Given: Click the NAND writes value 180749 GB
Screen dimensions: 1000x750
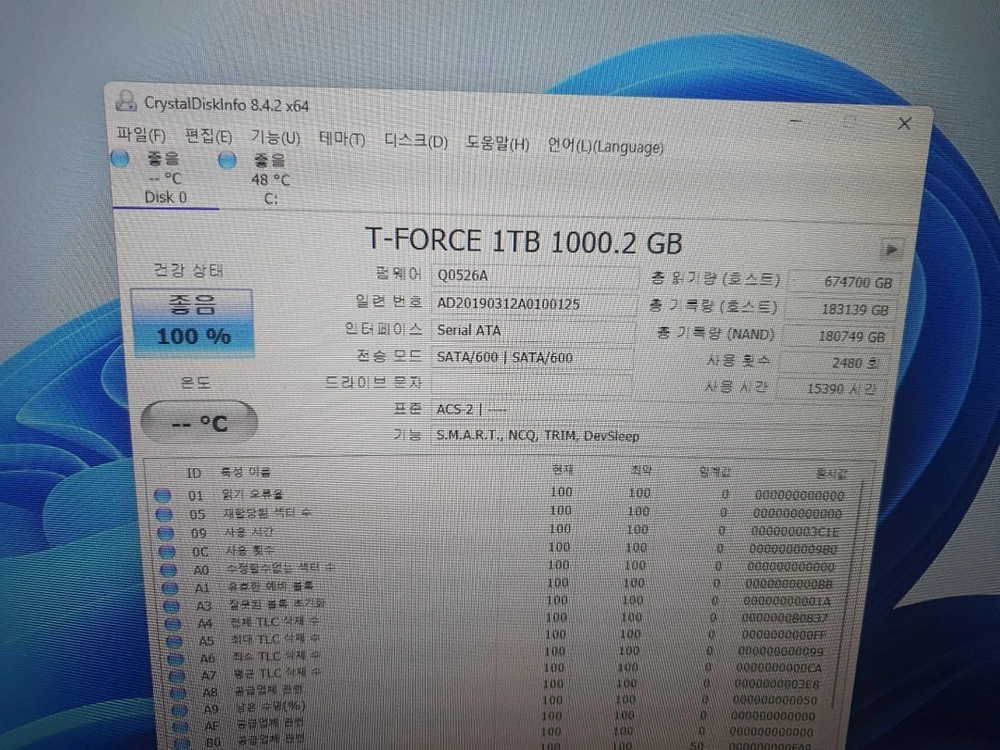Looking at the screenshot, I should tap(835, 336).
